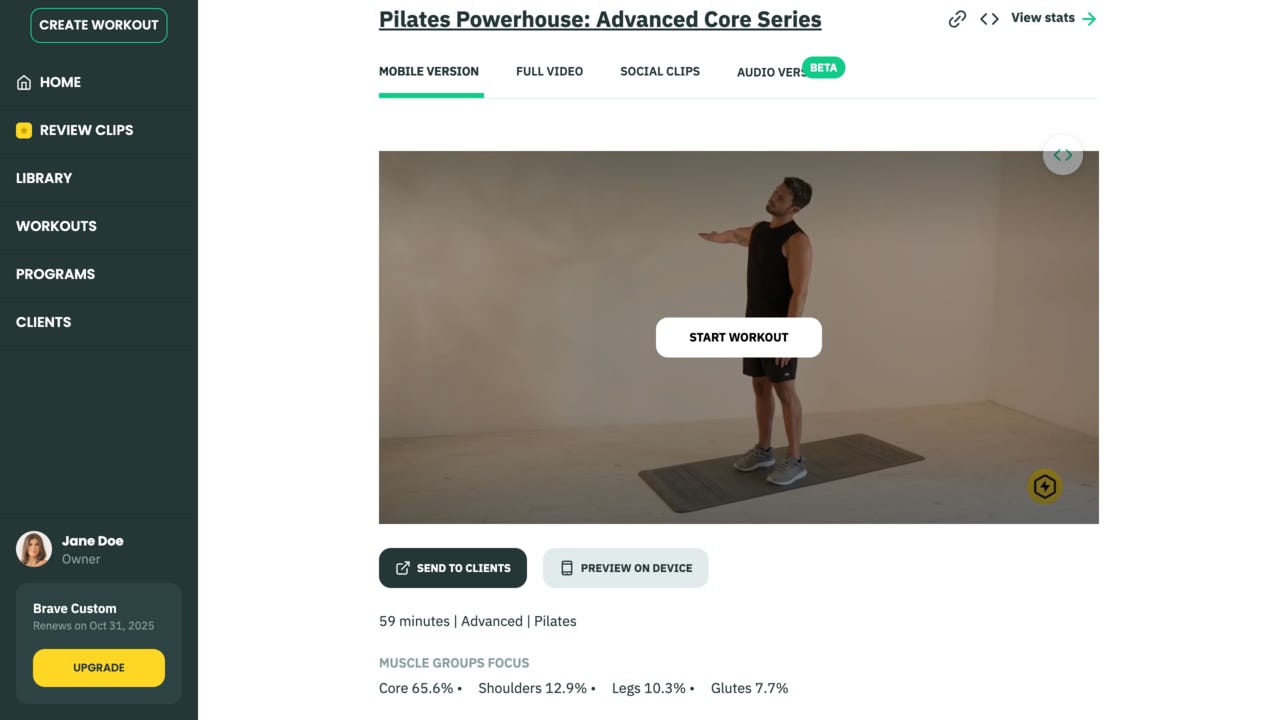
Task: Click the round code icon on the video
Action: pos(1062,155)
